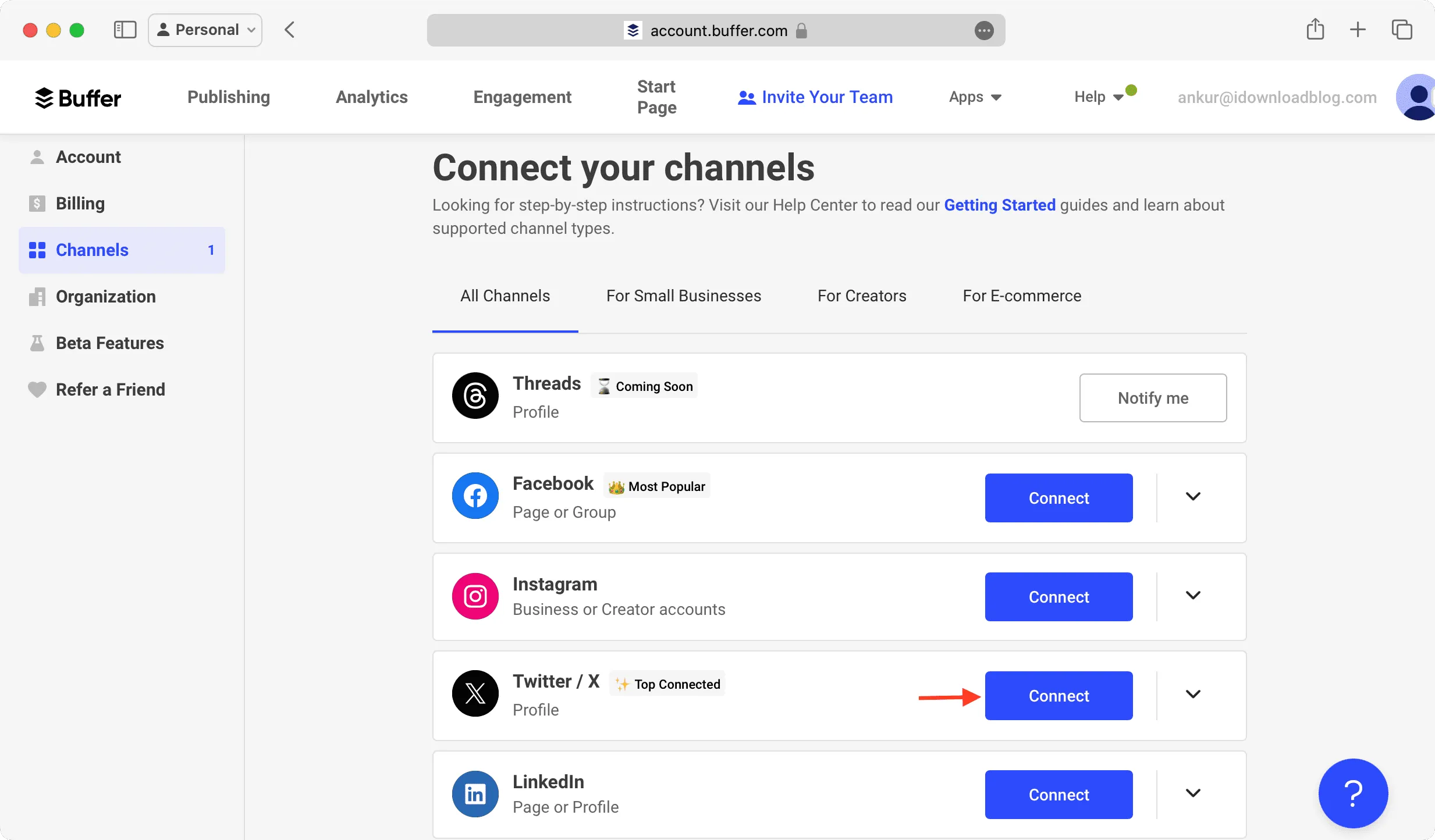Viewport: 1435px width, 840px height.
Task: Show the tab overview icon
Action: point(1402,30)
